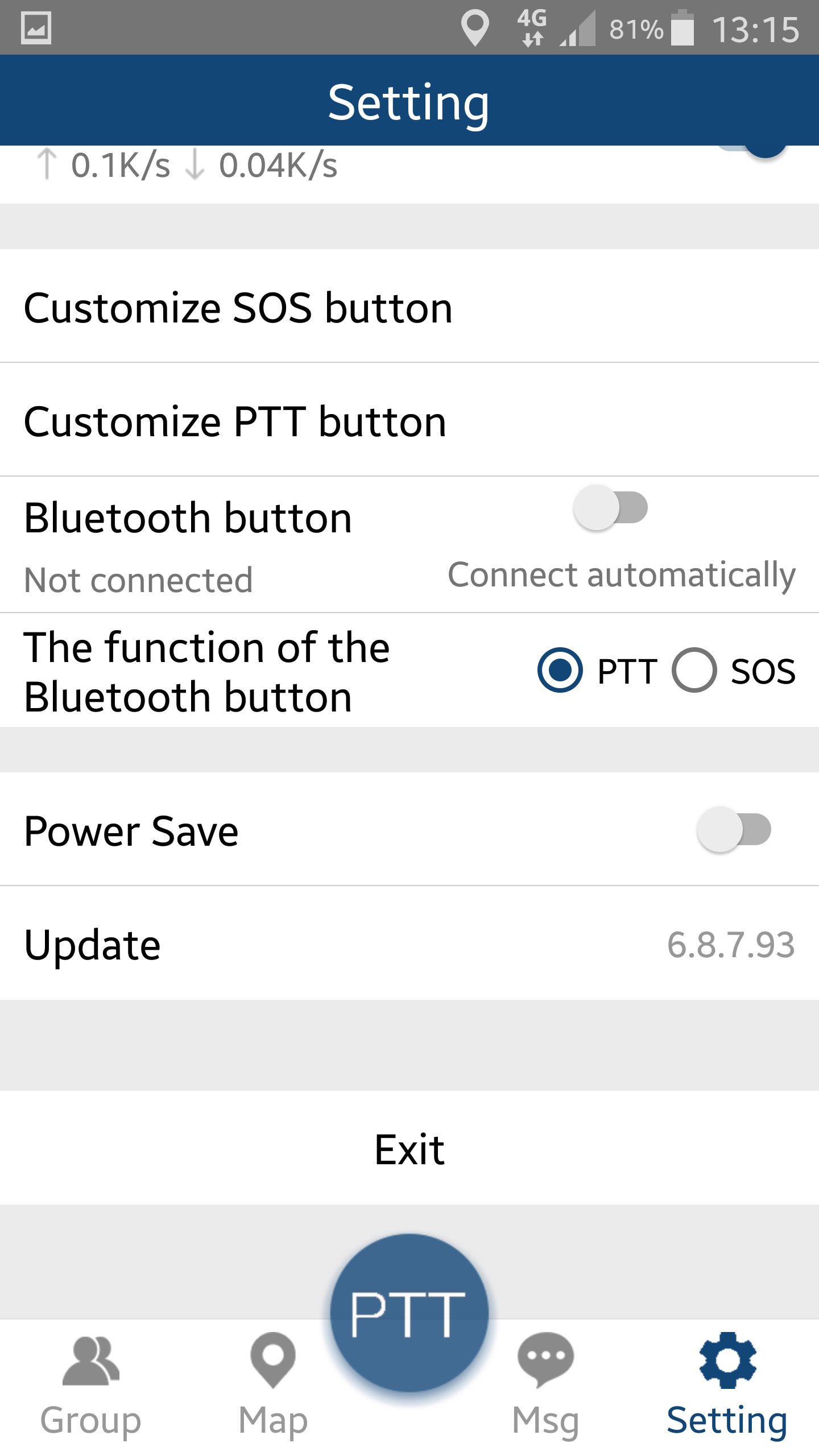Screen dimensions: 819x1456
Task: Tap the location icon in status bar
Action: [x=475, y=28]
